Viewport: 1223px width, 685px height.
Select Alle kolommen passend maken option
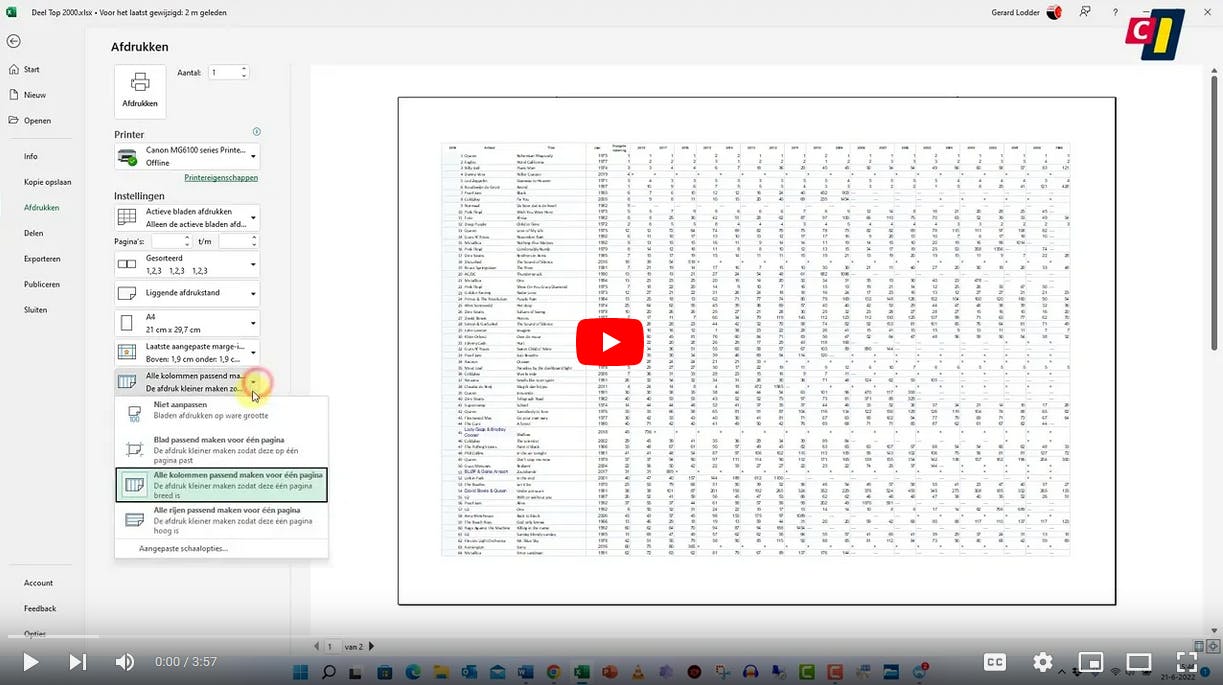(x=221, y=485)
